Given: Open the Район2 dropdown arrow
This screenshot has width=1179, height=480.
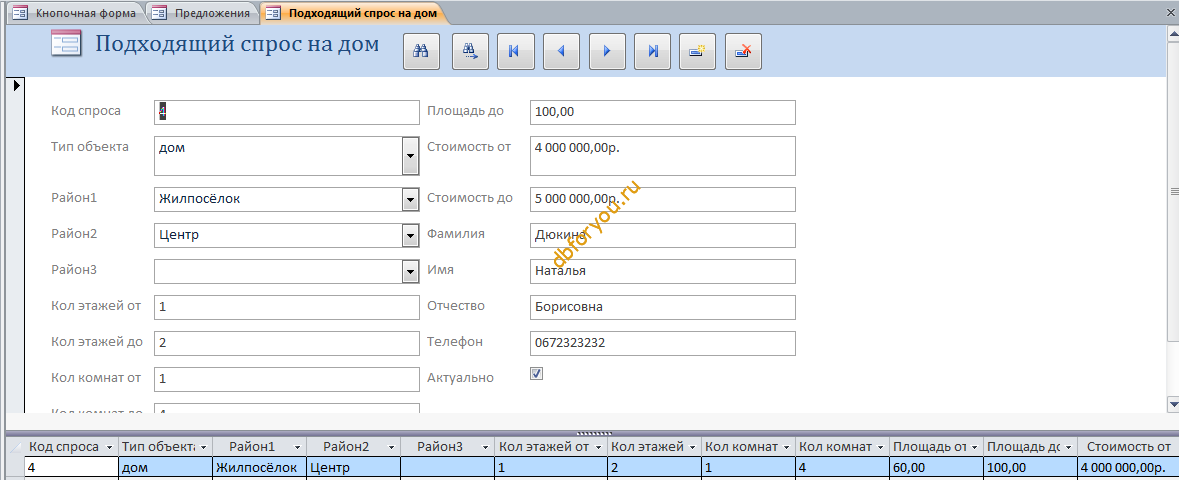Looking at the screenshot, I should tap(411, 235).
